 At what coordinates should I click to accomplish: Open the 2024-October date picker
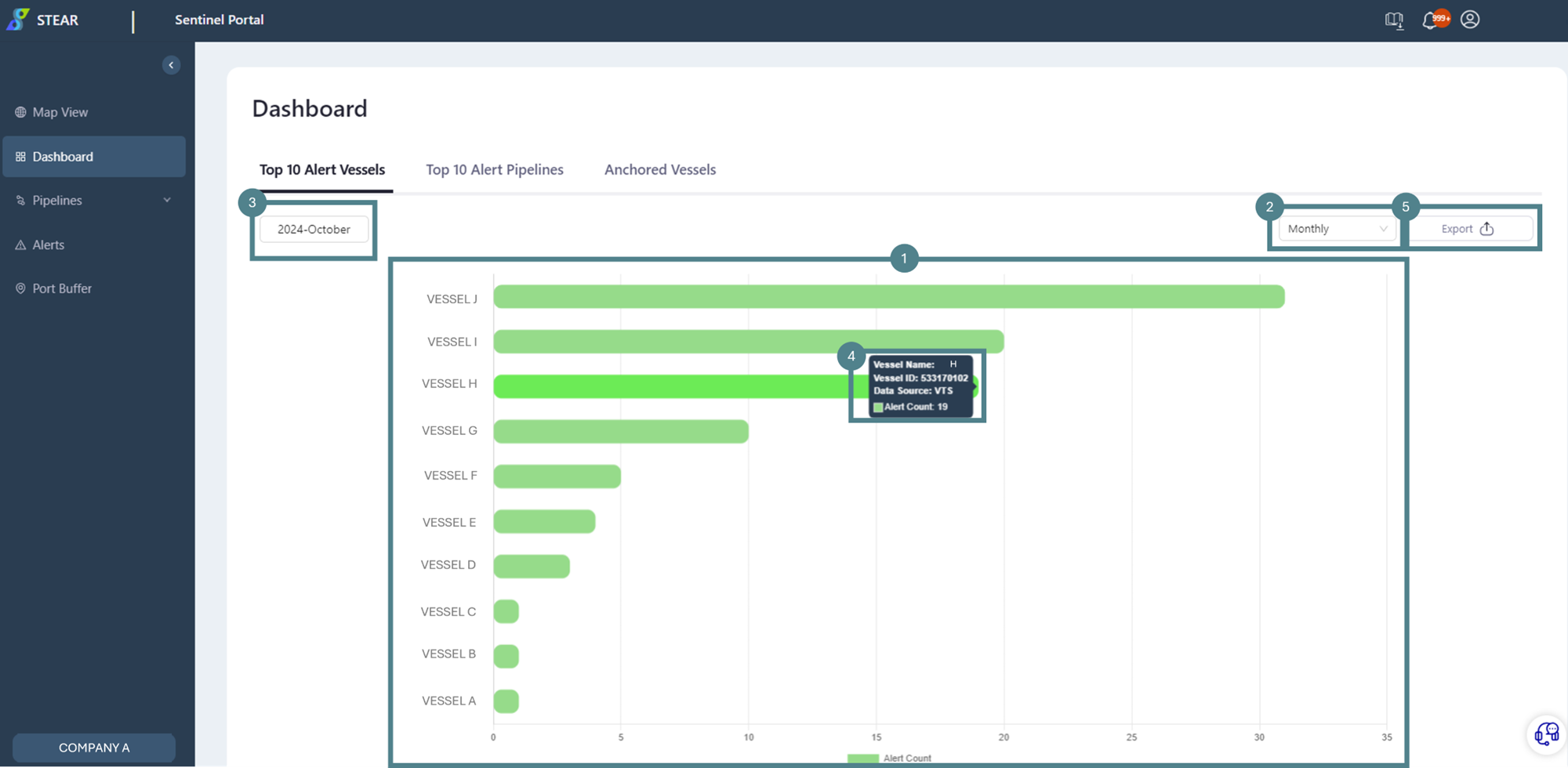(x=314, y=229)
